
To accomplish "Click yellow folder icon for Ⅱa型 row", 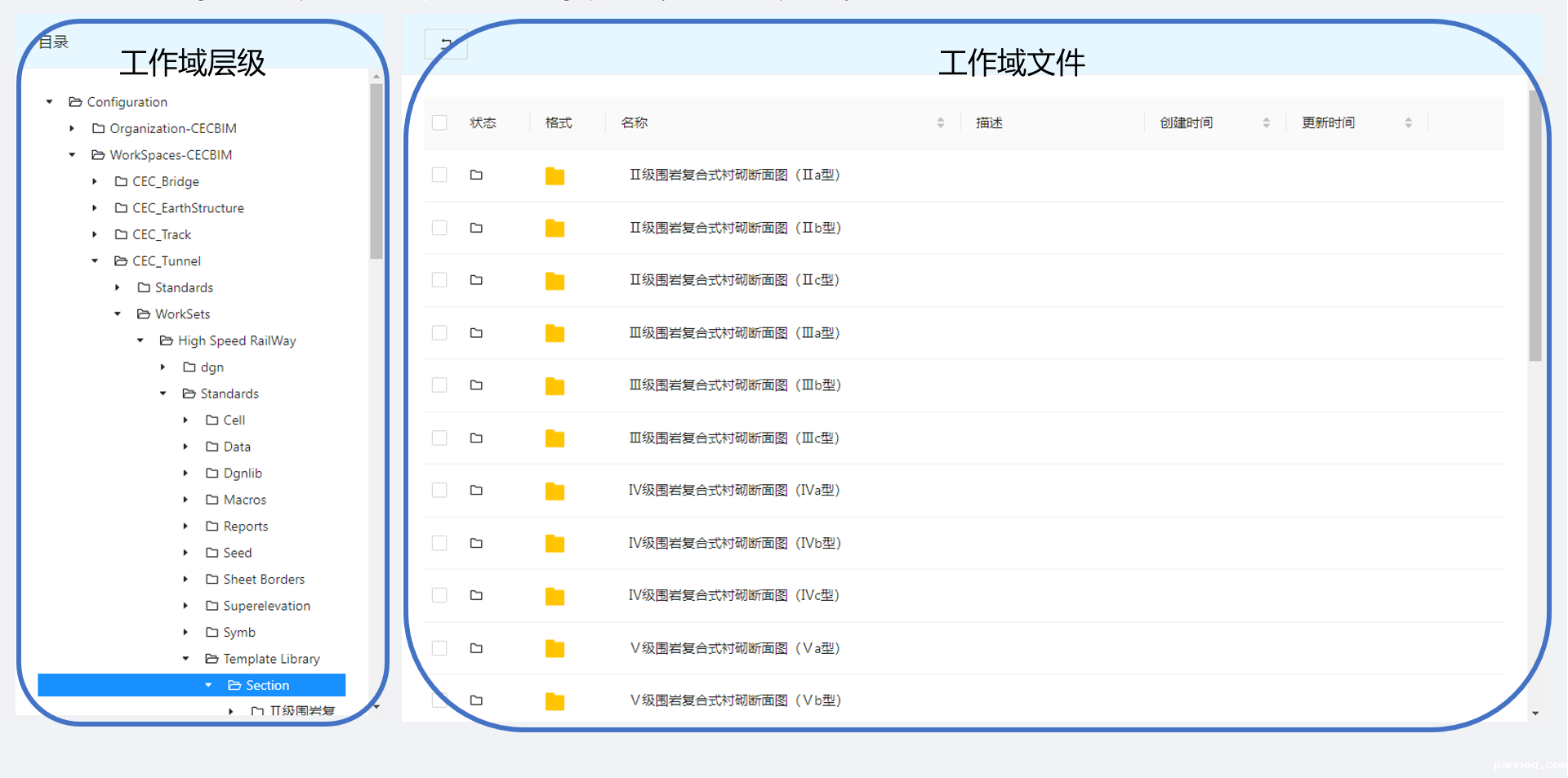I will point(555,176).
